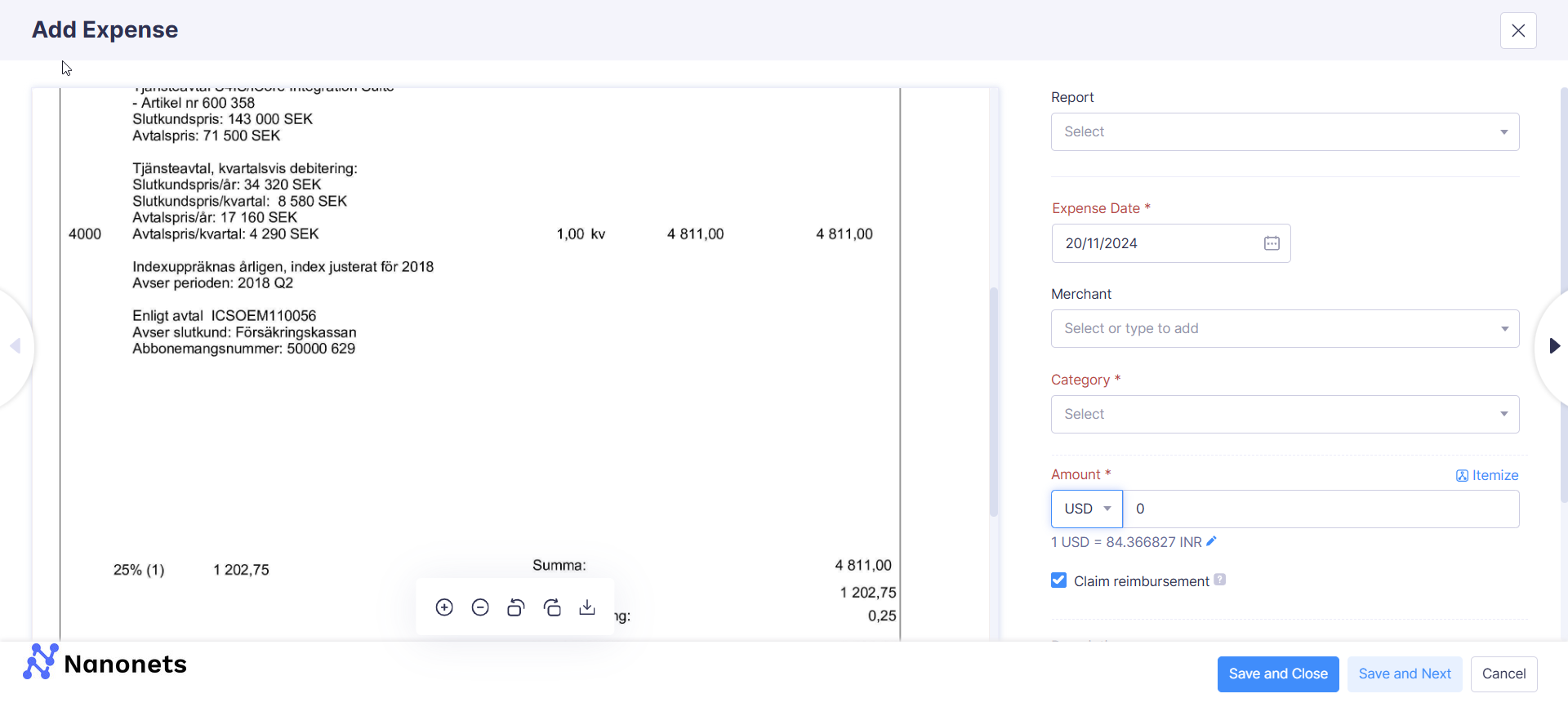1568x707 pixels.
Task: Zoom in on the receipt document
Action: [x=444, y=607]
